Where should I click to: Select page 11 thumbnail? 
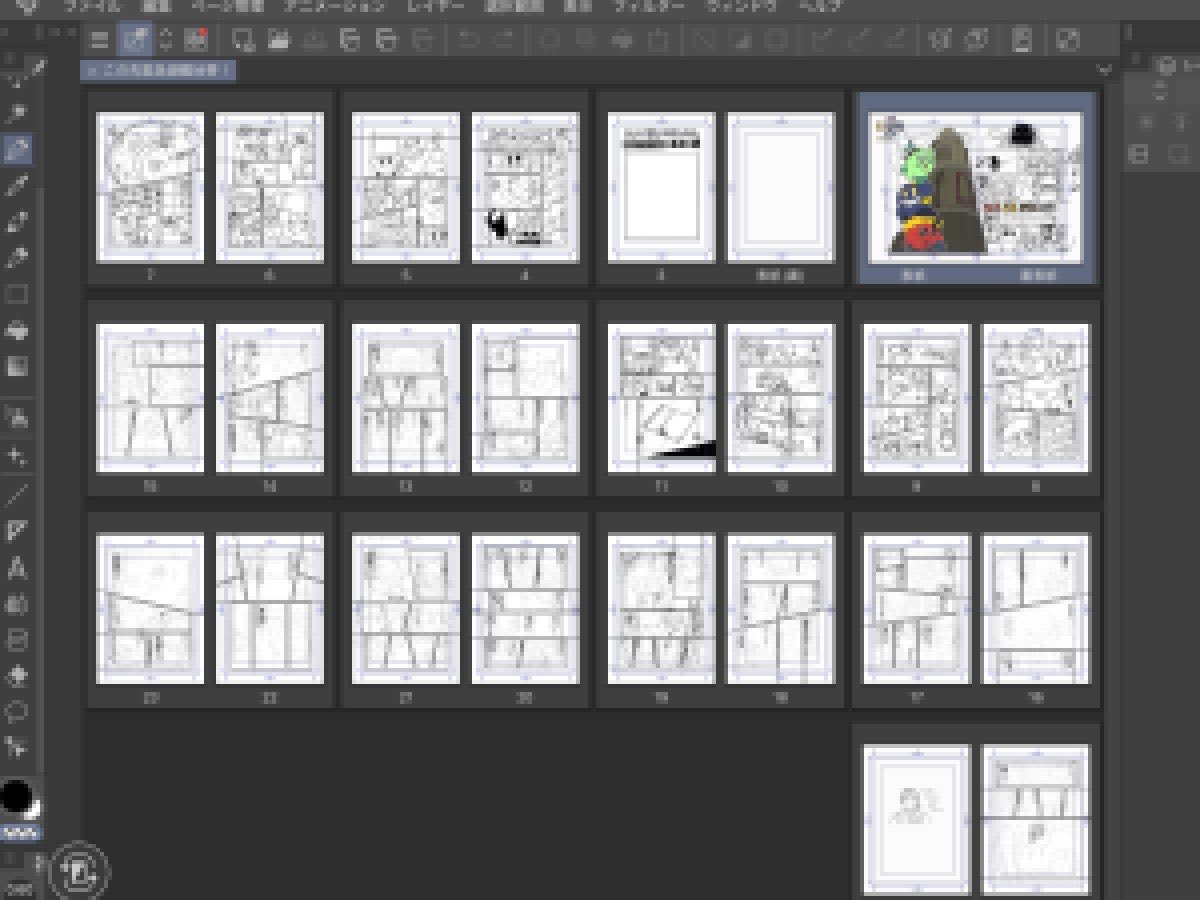(662, 398)
